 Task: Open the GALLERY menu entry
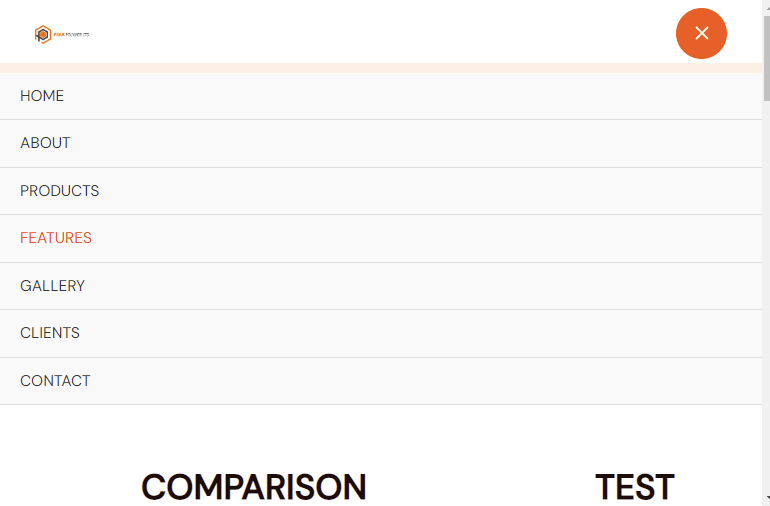381,286
